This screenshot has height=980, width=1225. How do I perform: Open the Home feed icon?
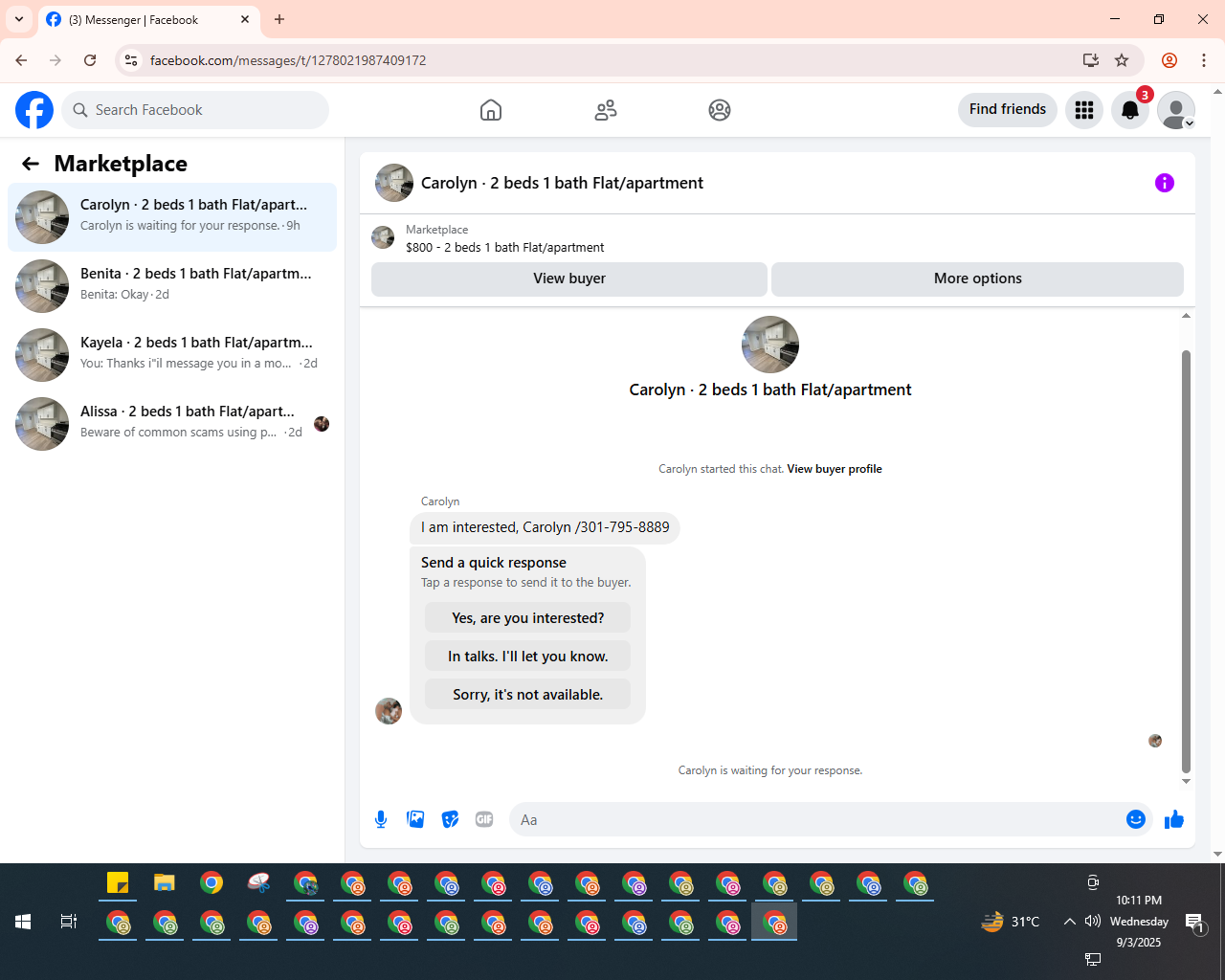491,110
